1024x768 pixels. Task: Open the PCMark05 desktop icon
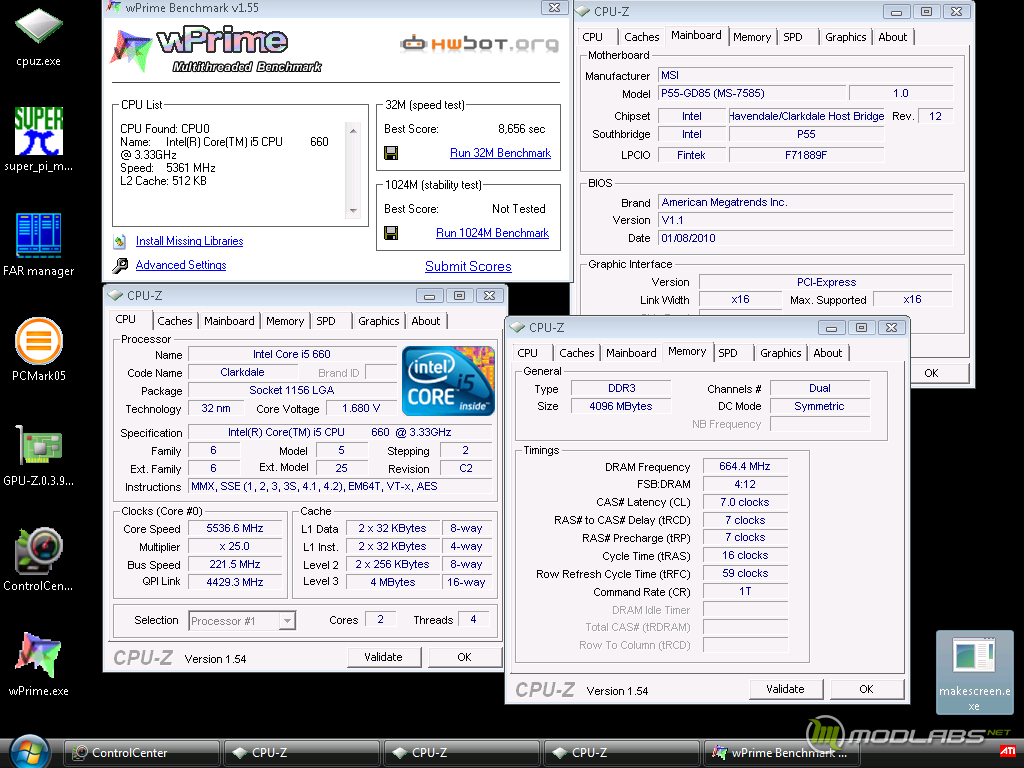39,349
